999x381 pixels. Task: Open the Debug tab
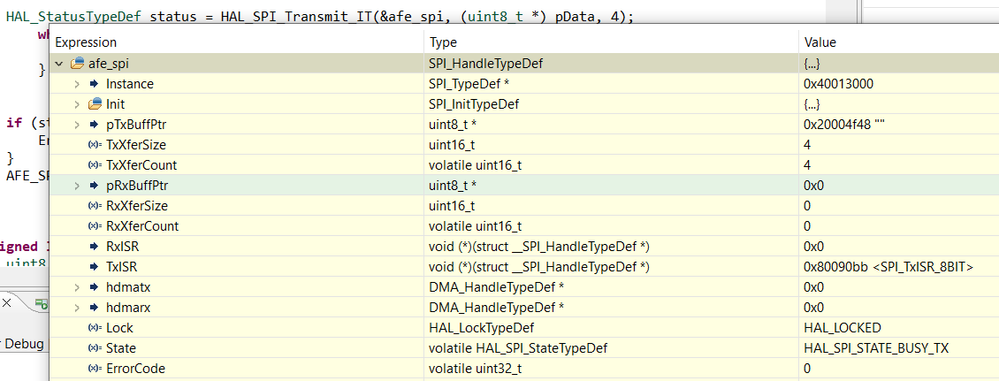pyautogui.click(x=24, y=343)
